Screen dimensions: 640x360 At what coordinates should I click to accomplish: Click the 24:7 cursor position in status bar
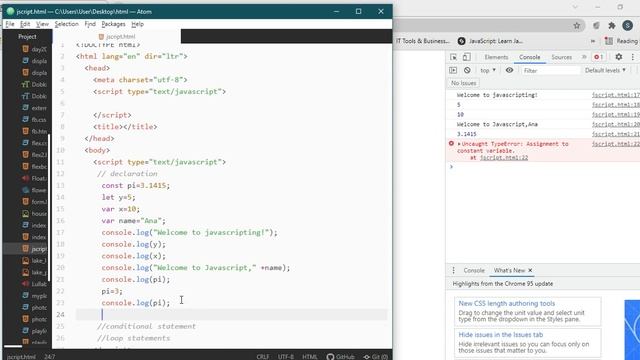click(49, 357)
